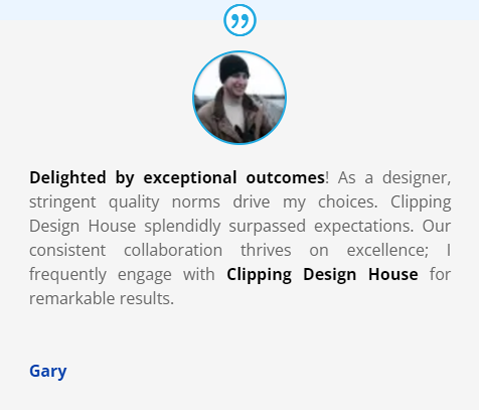Screen dimensions: 479x410
Task: Click the phrase 'drive my choices.'
Action: (305, 202)
